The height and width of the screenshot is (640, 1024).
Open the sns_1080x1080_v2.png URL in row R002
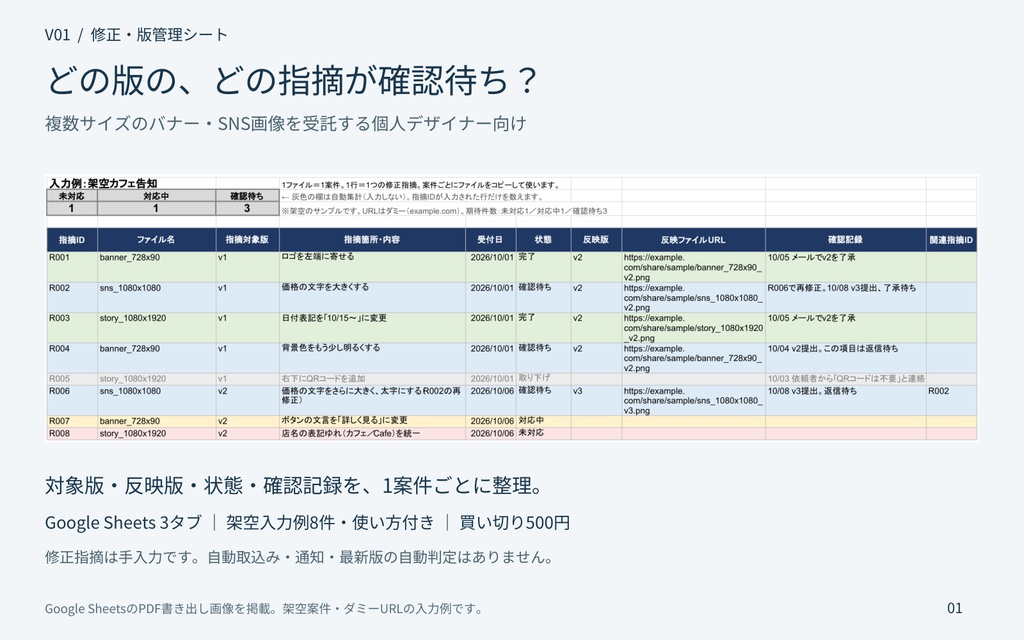pyautogui.click(x=693, y=298)
